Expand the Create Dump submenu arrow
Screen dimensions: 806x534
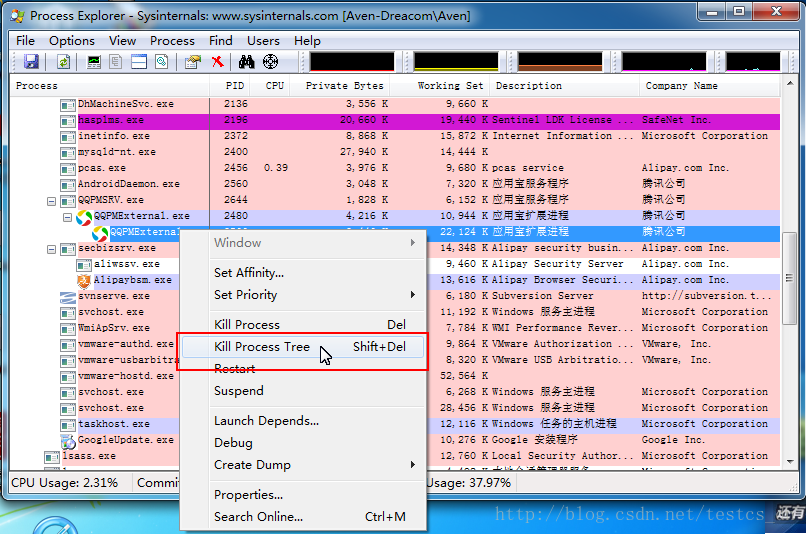(x=413, y=465)
